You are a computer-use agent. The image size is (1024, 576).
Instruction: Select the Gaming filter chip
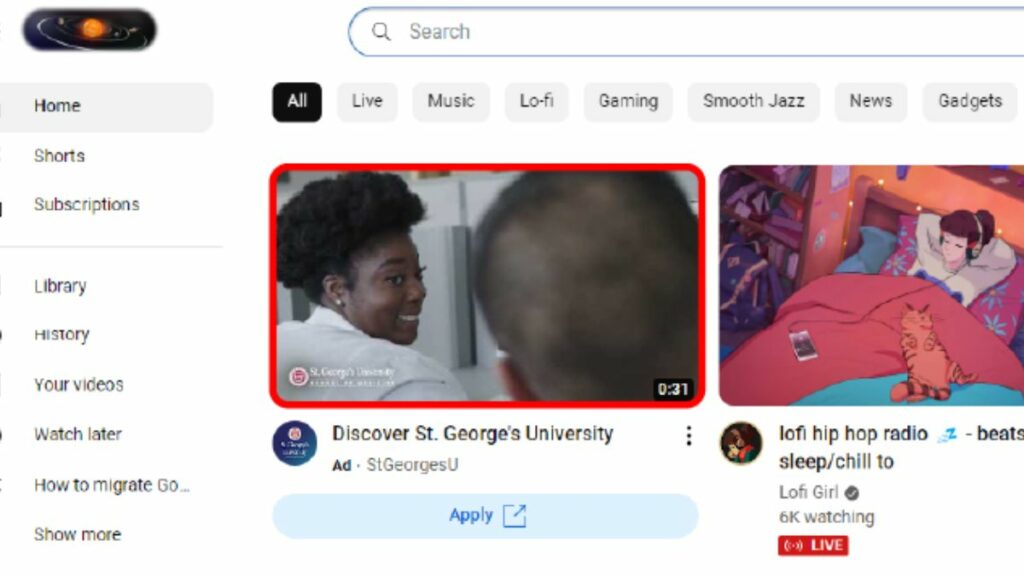tap(628, 101)
